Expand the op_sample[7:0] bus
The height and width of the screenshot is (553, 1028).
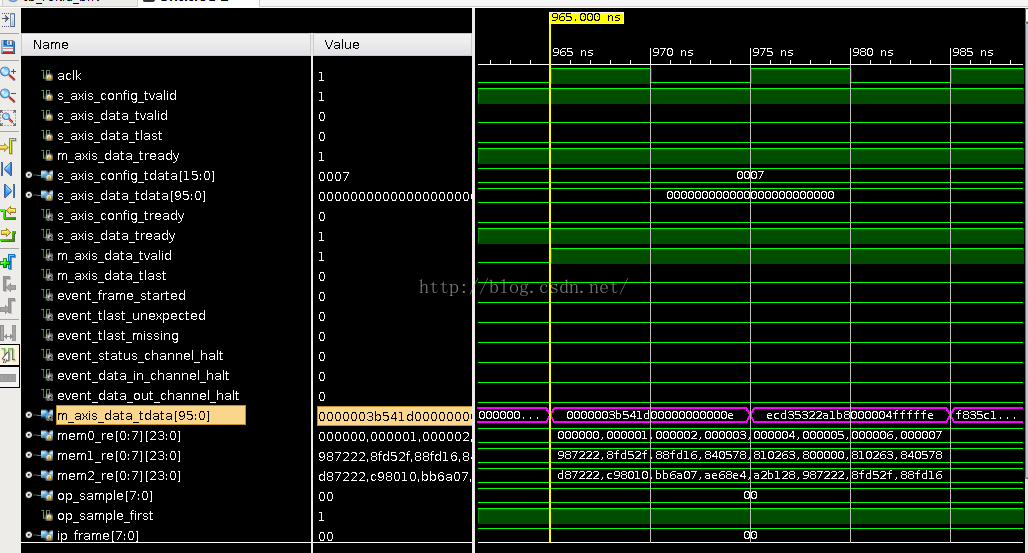coord(29,495)
